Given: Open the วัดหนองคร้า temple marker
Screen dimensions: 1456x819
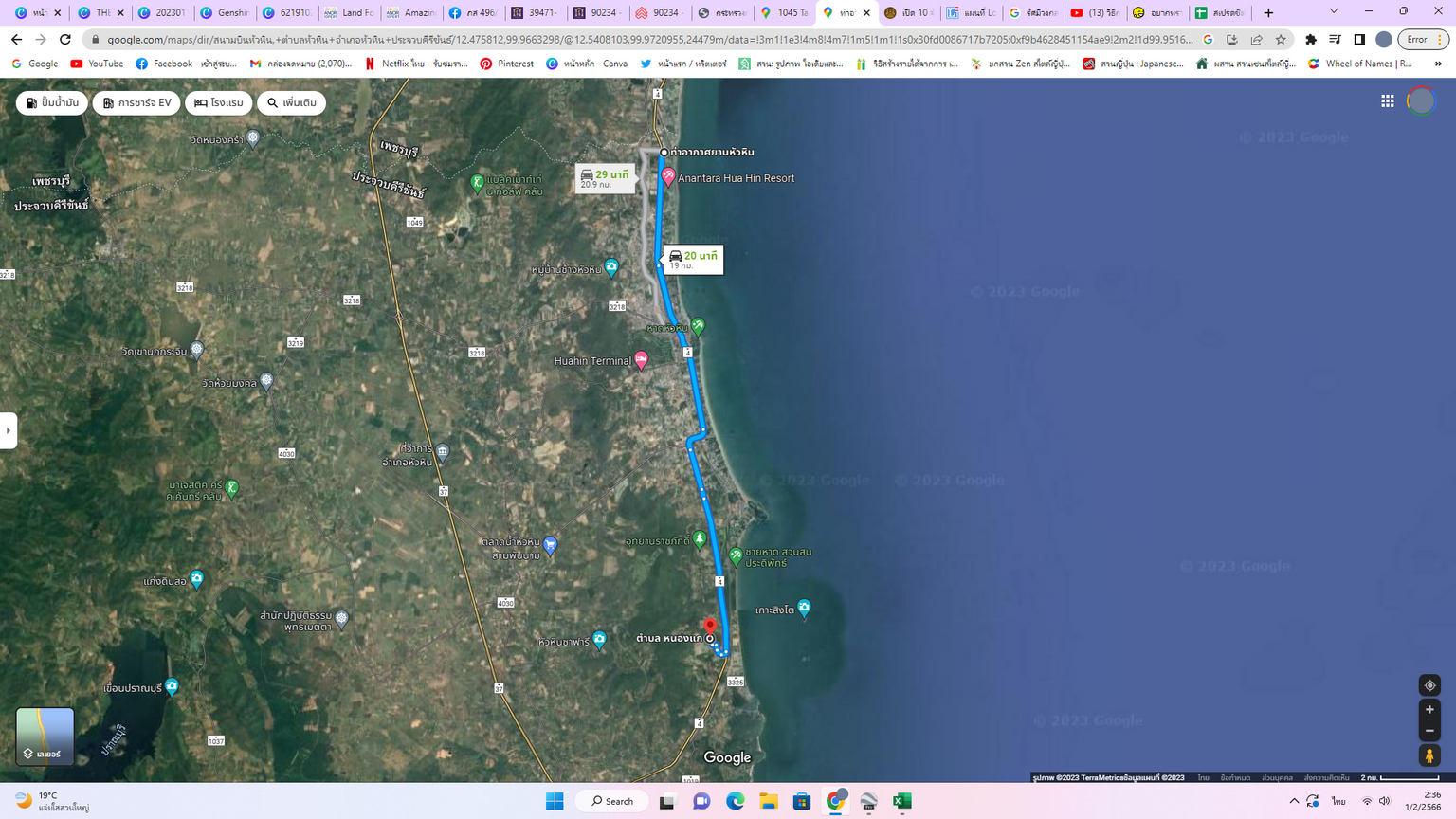Looking at the screenshot, I should tap(253, 138).
